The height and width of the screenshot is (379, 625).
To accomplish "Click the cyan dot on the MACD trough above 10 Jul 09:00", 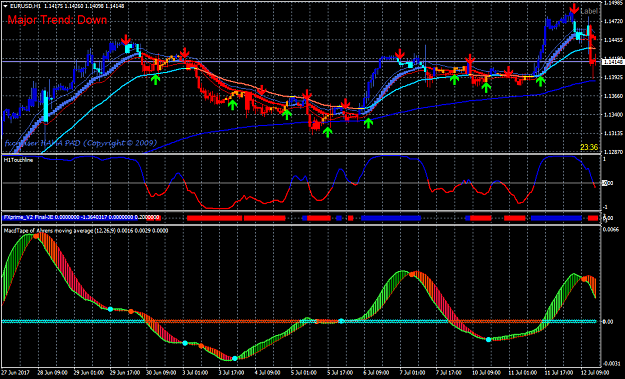I will click(x=488, y=340).
